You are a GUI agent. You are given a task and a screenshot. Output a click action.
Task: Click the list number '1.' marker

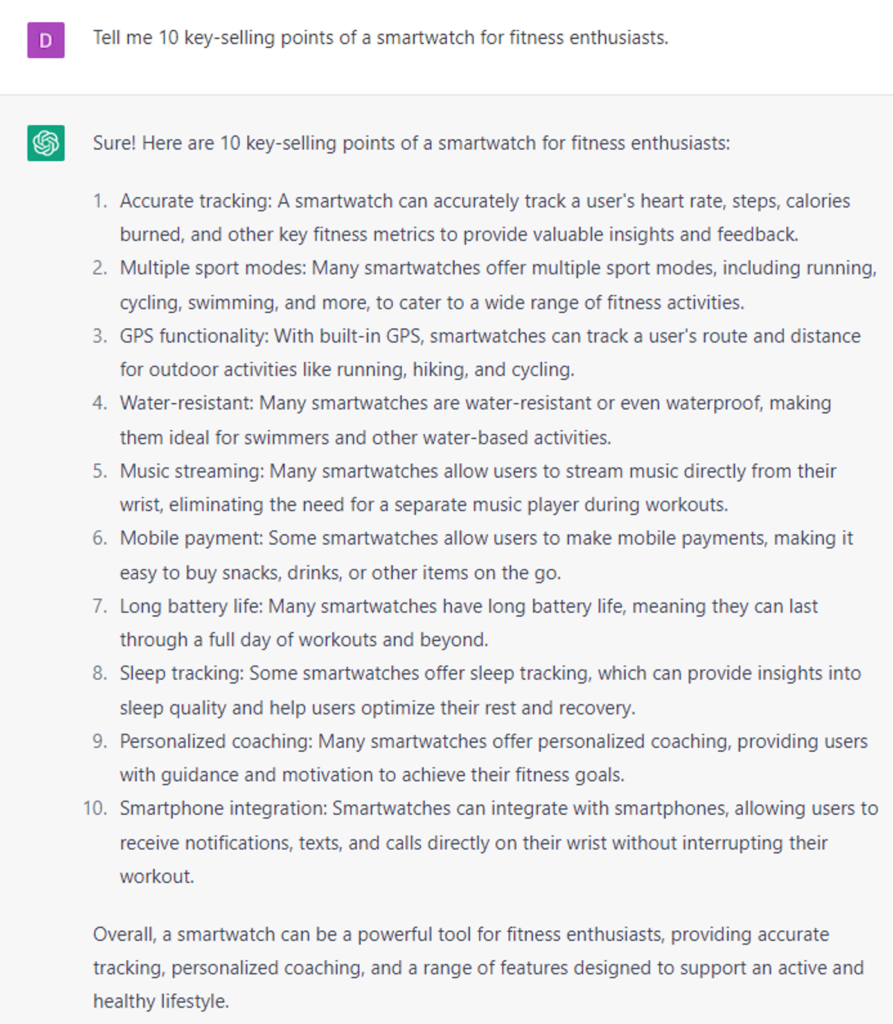click(100, 201)
